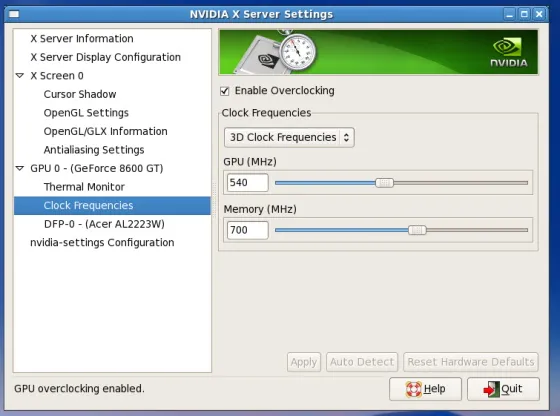Click the NVIDIA logo in banner
The width and height of the screenshot is (560, 416).
[509, 52]
